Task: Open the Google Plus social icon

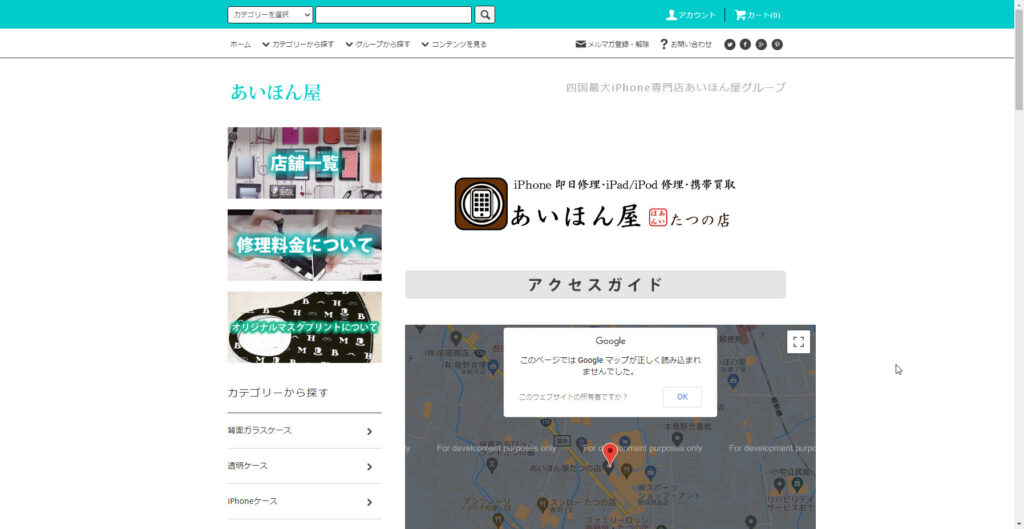Action: [761, 44]
